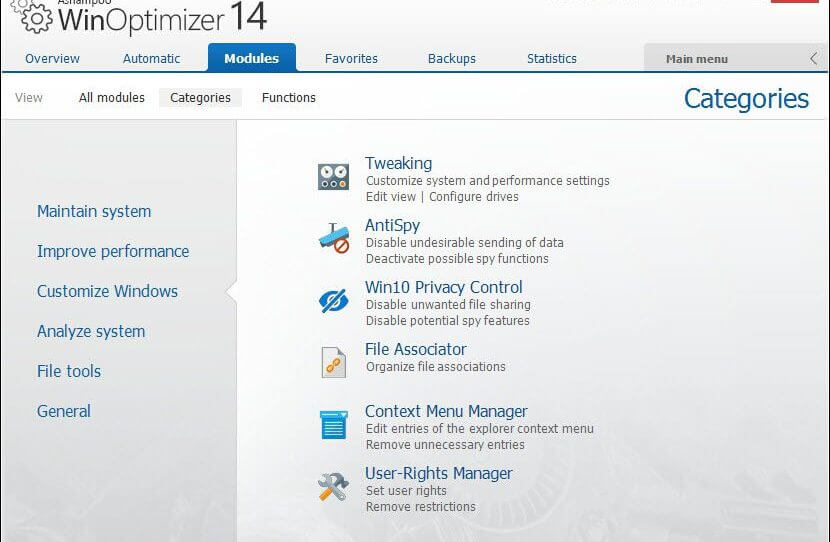Open the File tools category
The height and width of the screenshot is (542, 830).
[69, 371]
